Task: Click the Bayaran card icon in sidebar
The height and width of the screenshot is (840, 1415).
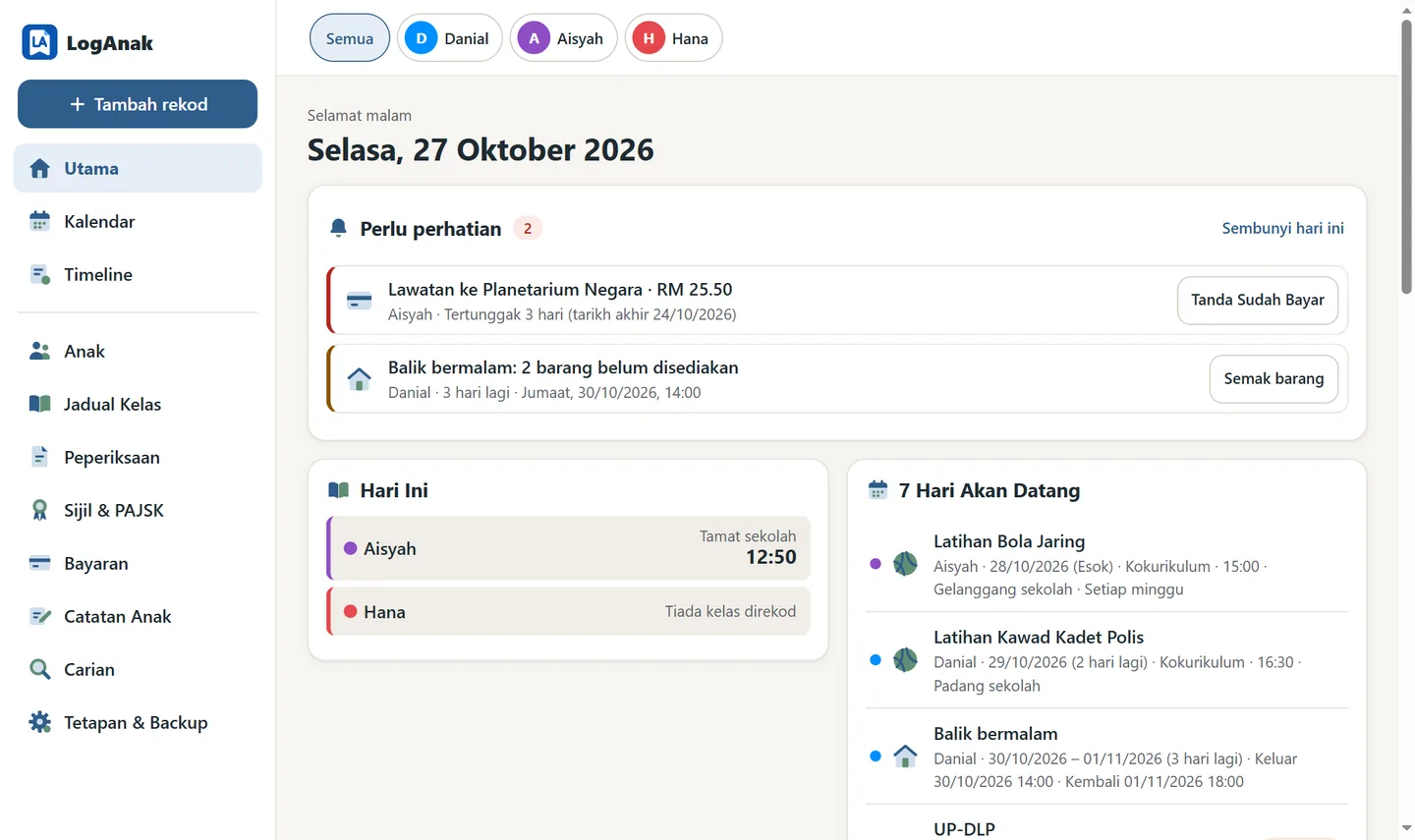Action: (39, 563)
